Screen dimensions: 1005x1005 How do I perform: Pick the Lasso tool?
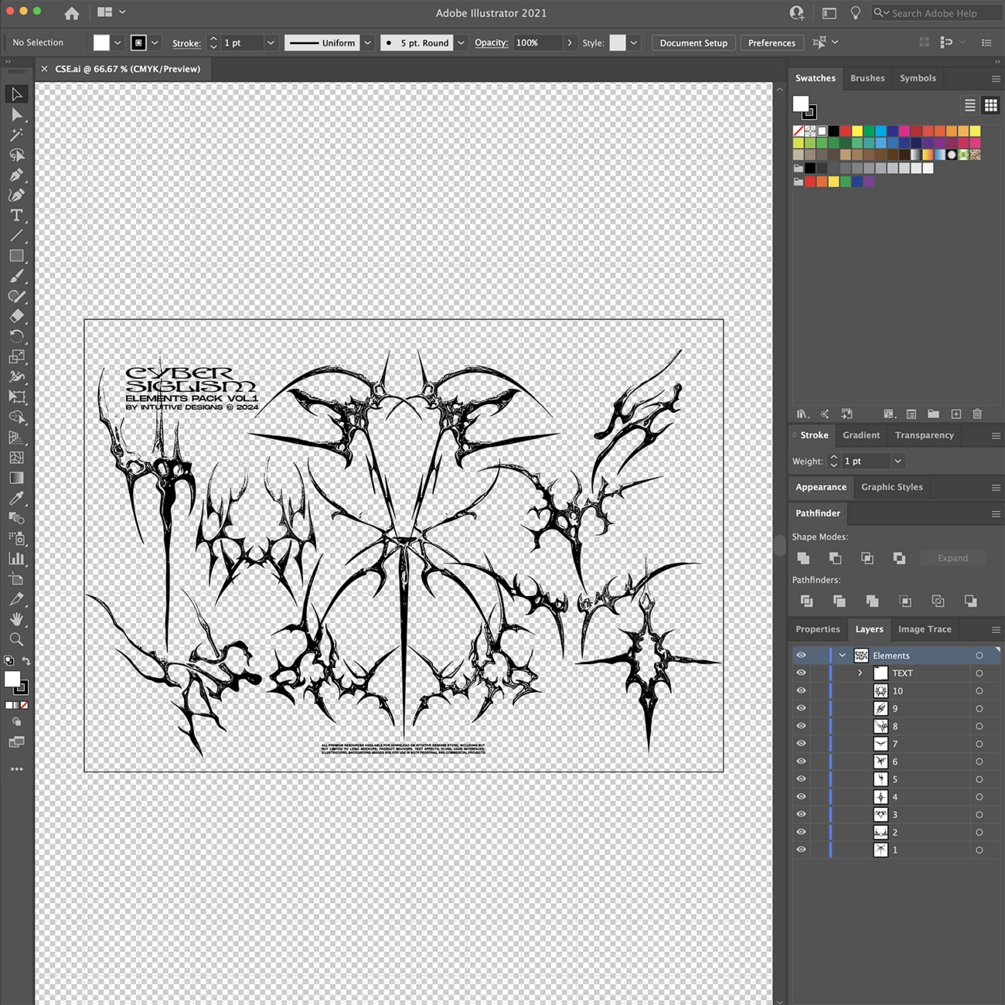[x=17, y=154]
